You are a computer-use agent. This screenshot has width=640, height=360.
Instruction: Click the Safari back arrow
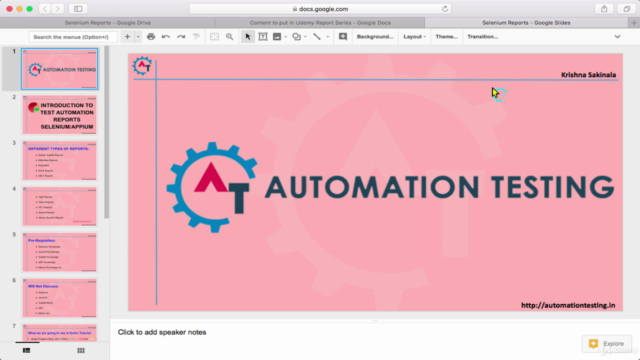pyautogui.click(x=45, y=9)
